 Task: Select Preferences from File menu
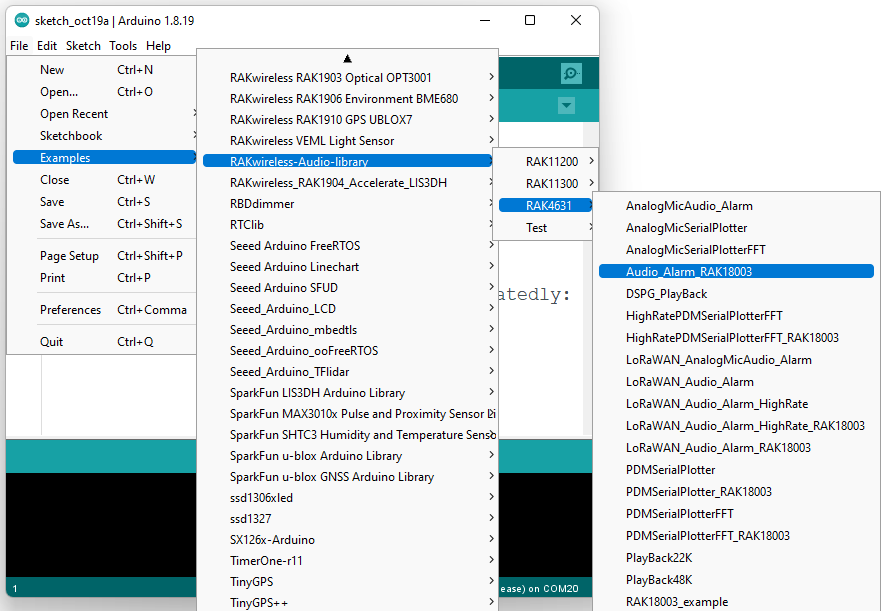coord(70,310)
